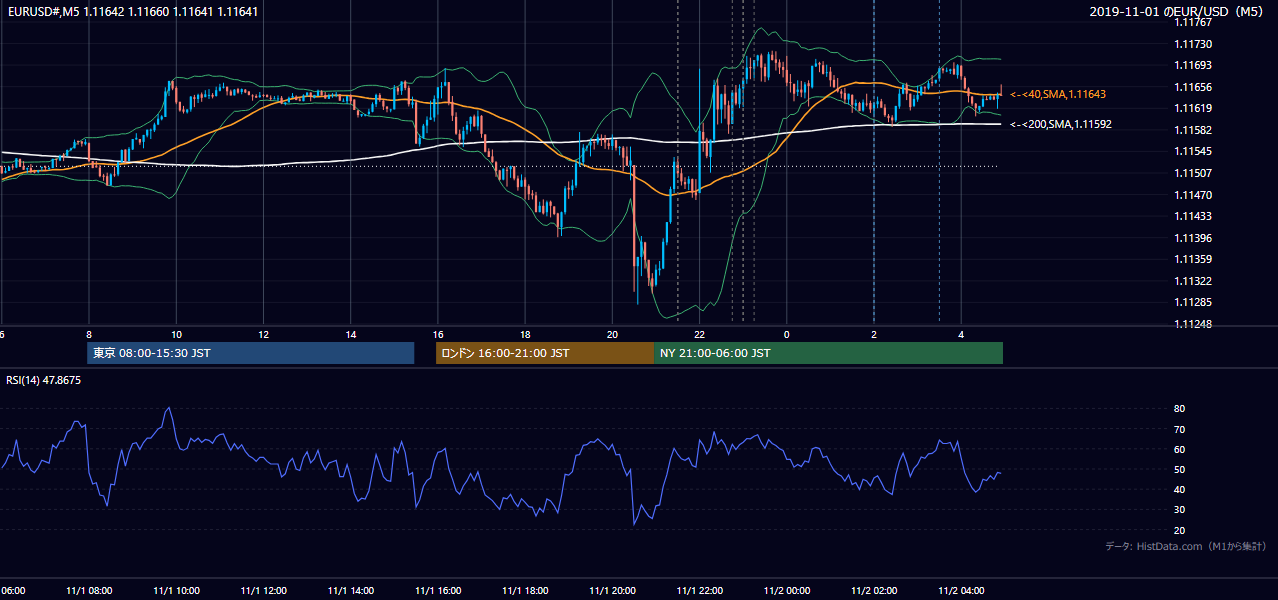Click the 1.11582 price axis label
The height and width of the screenshot is (600, 1278).
1192,131
